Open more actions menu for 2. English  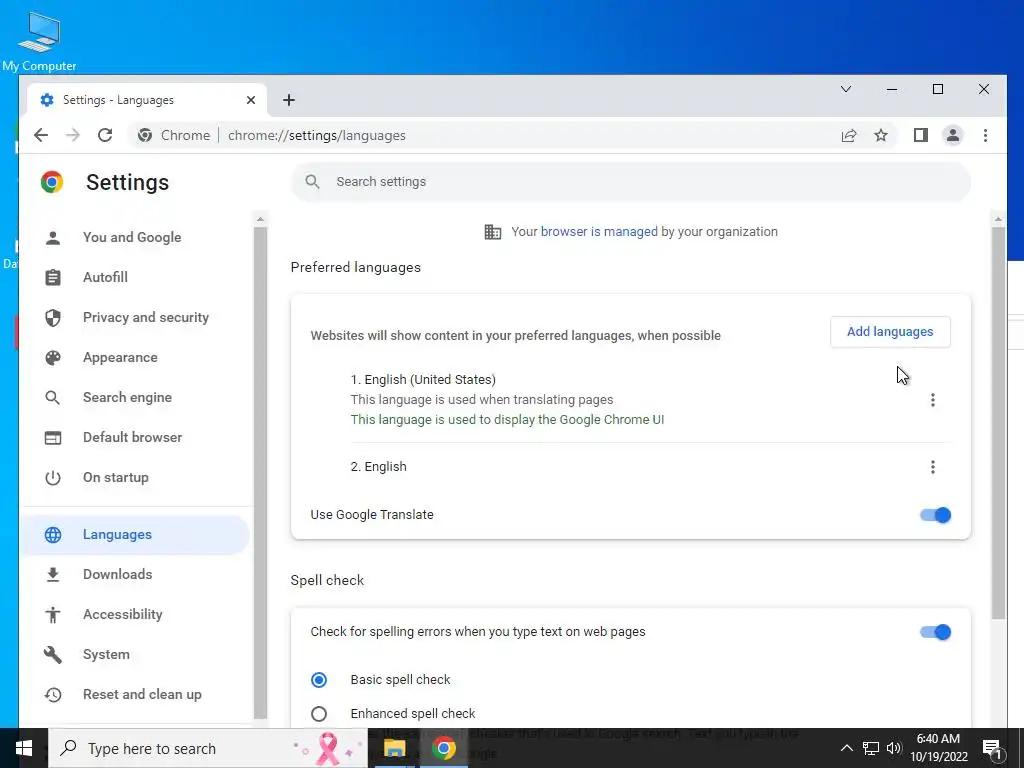click(x=933, y=467)
